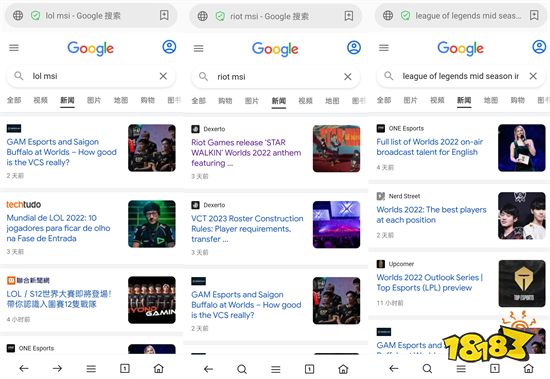Viewport: 550px width, 379px height.
Task: Open 'Full list of Worlds 2022 on-air' article
Action: click(x=430, y=147)
